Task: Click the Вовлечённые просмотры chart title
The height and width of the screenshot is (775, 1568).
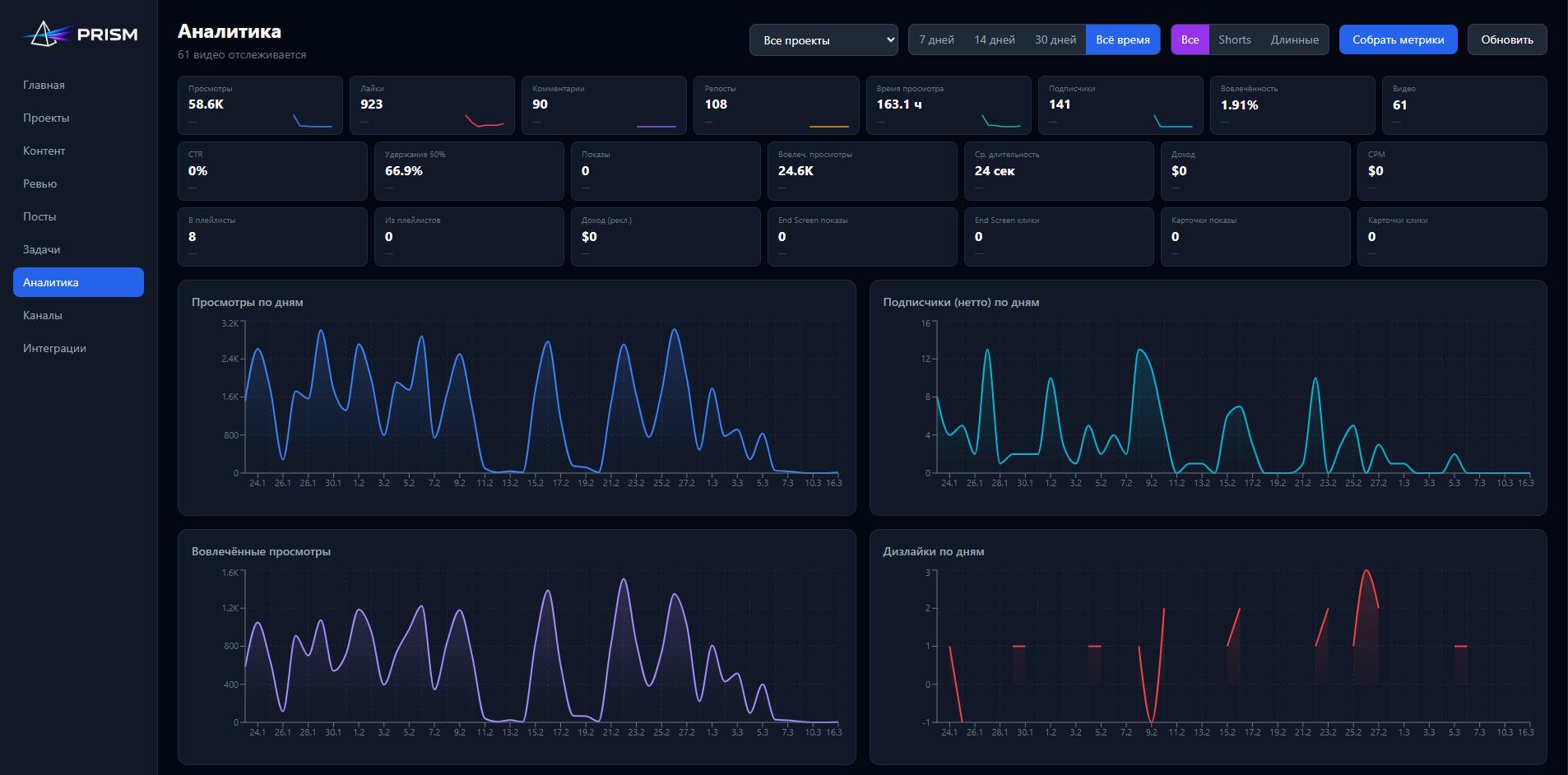Action: pyautogui.click(x=261, y=551)
